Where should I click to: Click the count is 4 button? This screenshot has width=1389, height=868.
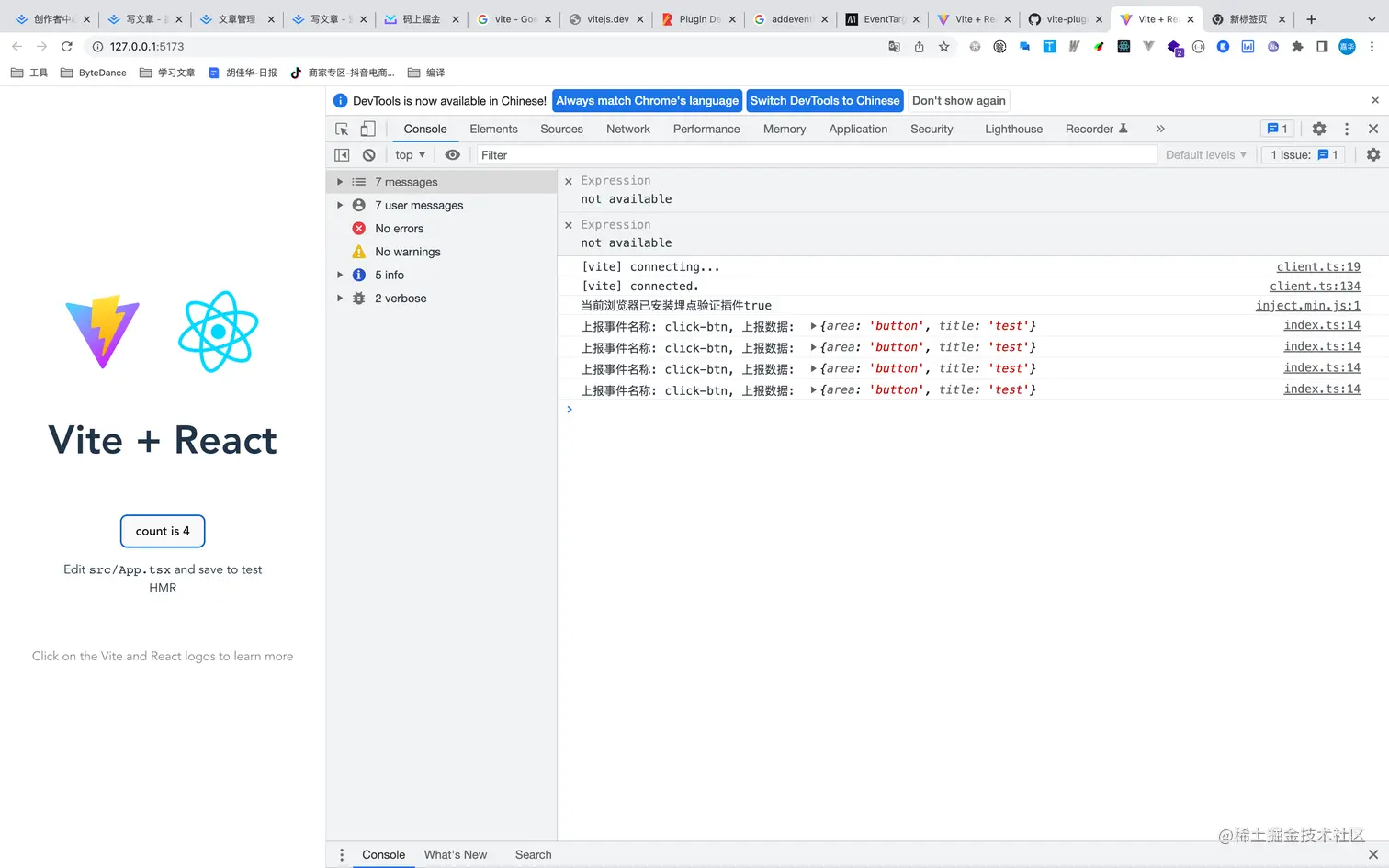163,531
